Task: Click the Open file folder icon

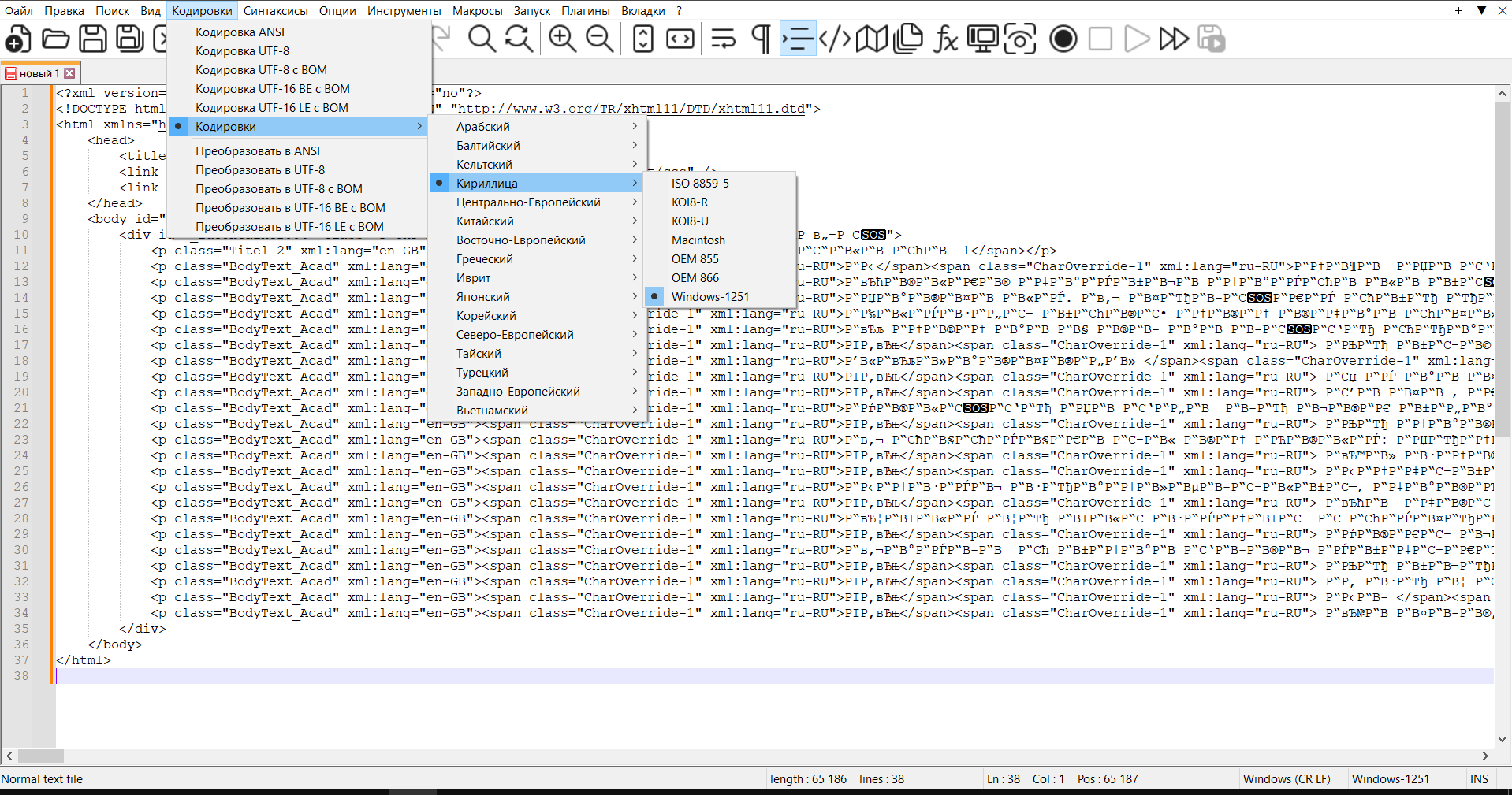Action: [x=55, y=39]
